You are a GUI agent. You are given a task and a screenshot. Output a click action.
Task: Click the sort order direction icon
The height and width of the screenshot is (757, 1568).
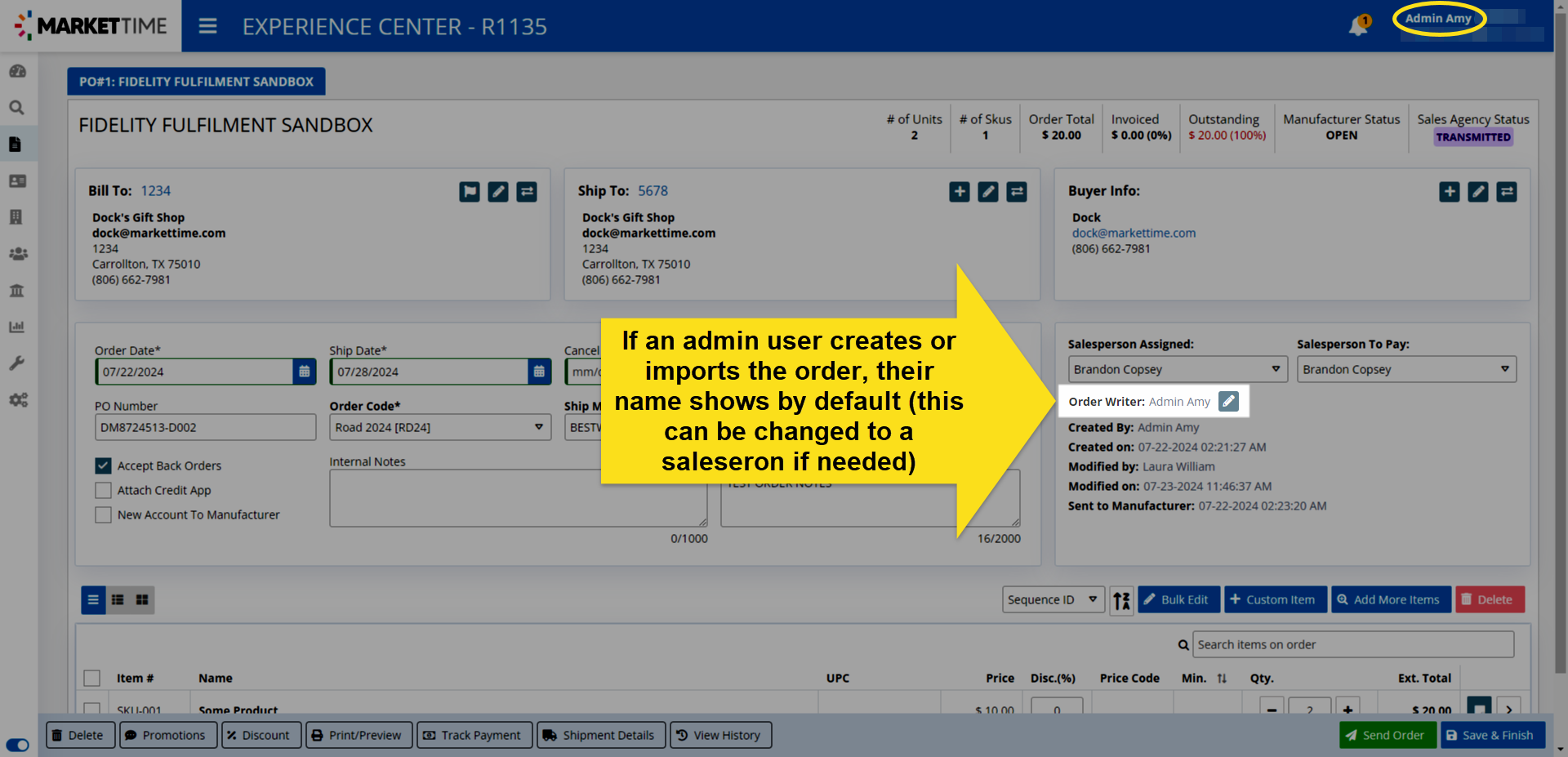tap(1121, 600)
